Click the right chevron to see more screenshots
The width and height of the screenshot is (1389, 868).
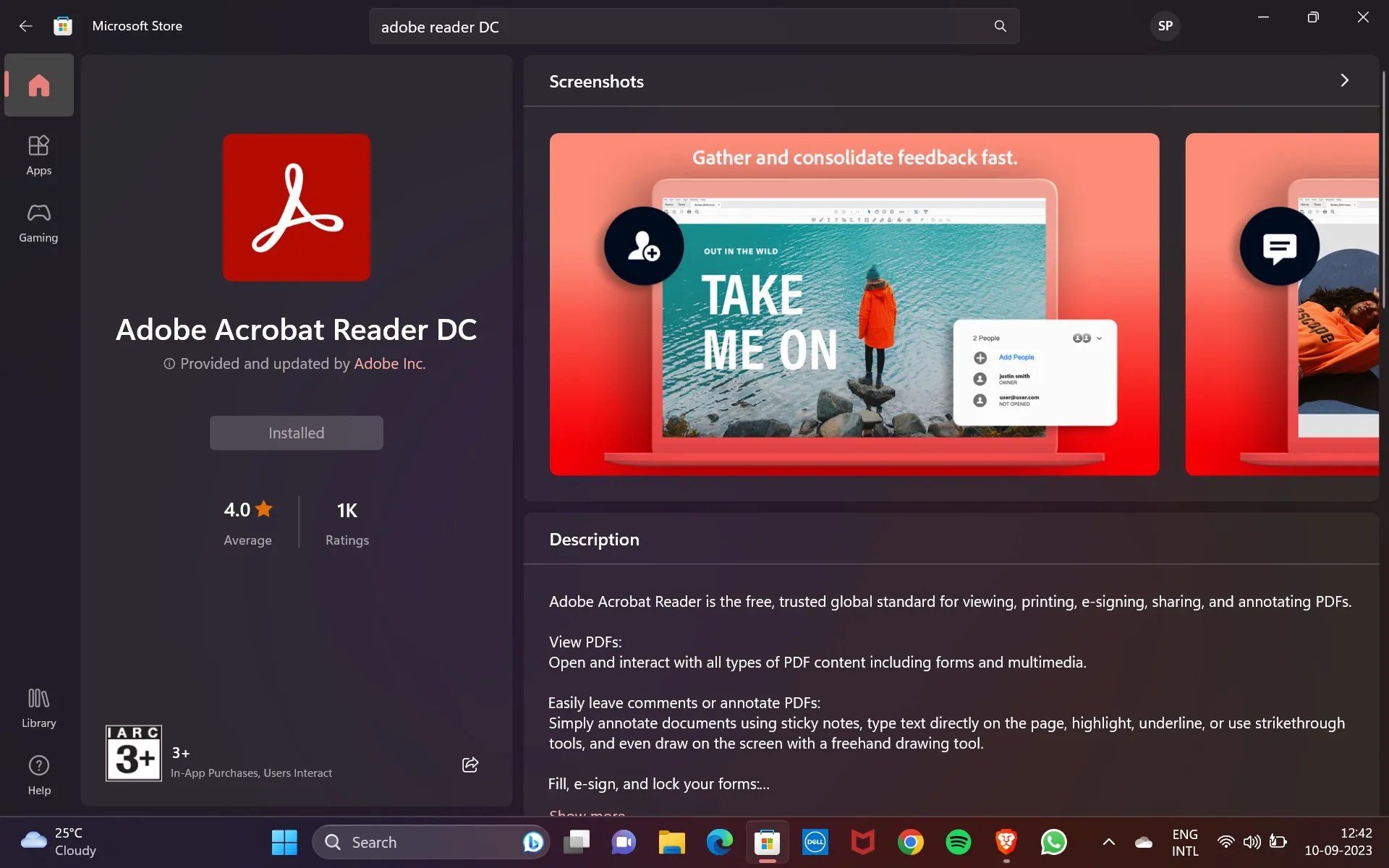[1345, 80]
